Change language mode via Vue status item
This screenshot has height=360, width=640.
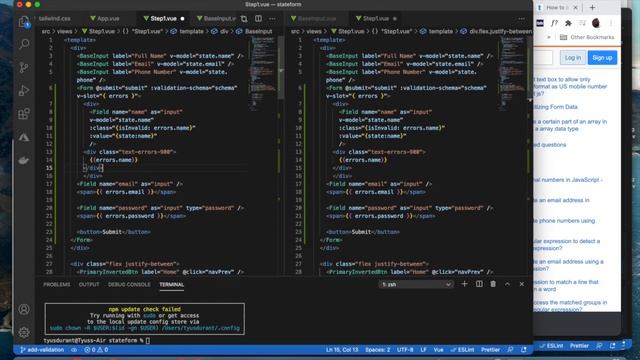[438, 350]
